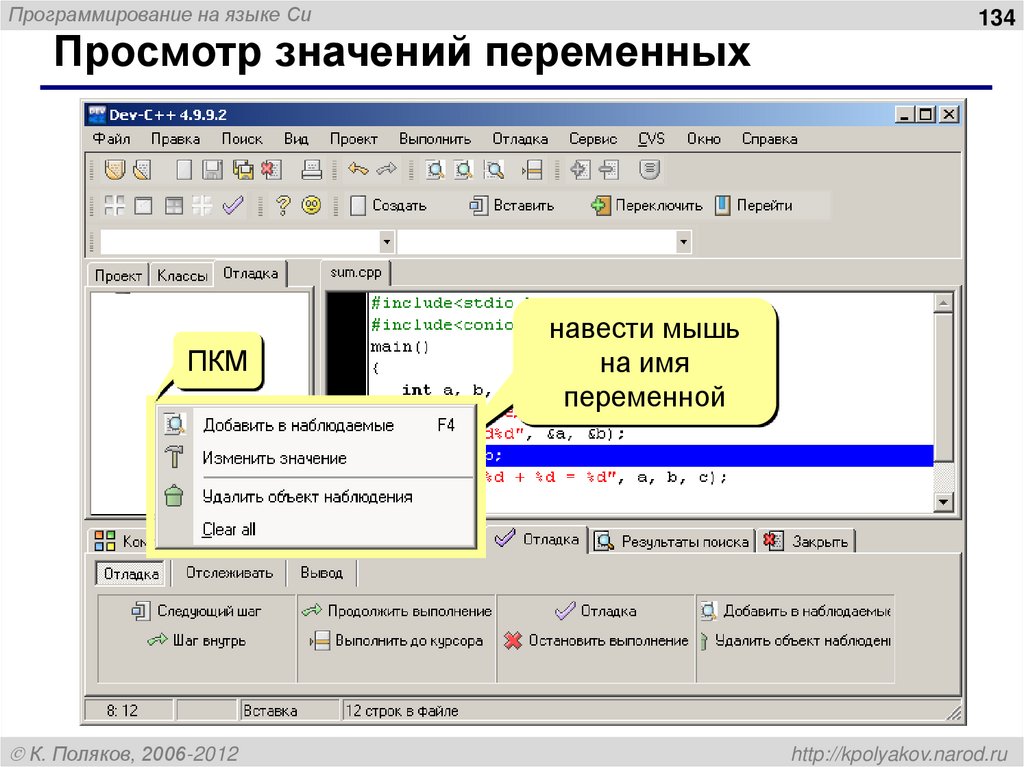
Task: Click the Close file red X icon
Action: pyautogui.click(x=271, y=171)
